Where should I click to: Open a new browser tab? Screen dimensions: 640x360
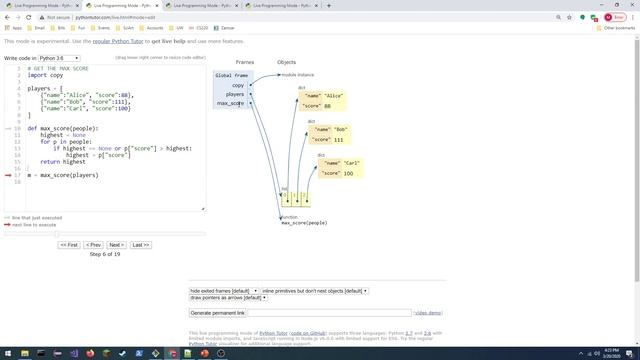(x=329, y=6)
